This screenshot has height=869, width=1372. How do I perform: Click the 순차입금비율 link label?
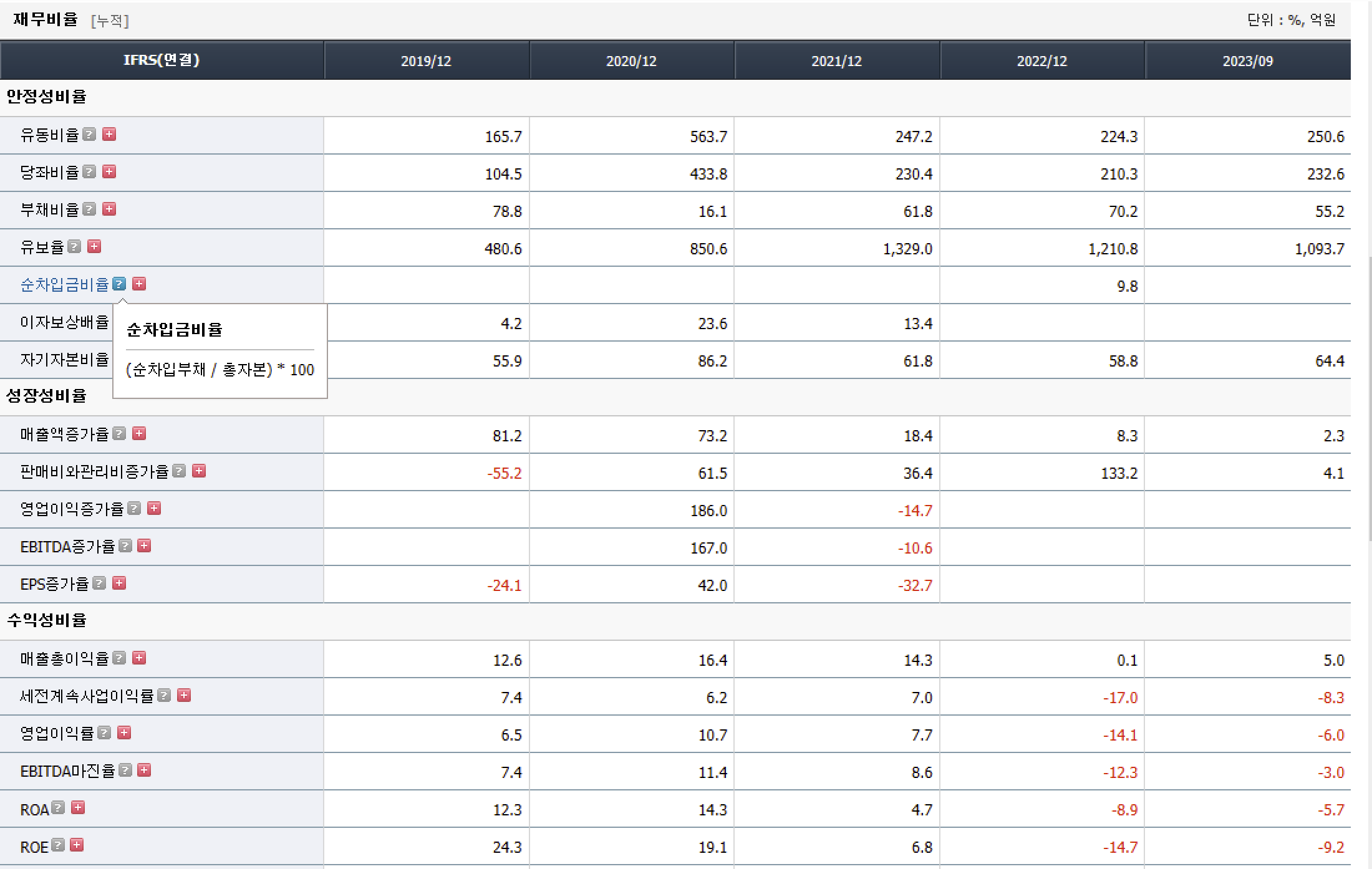coord(64,285)
